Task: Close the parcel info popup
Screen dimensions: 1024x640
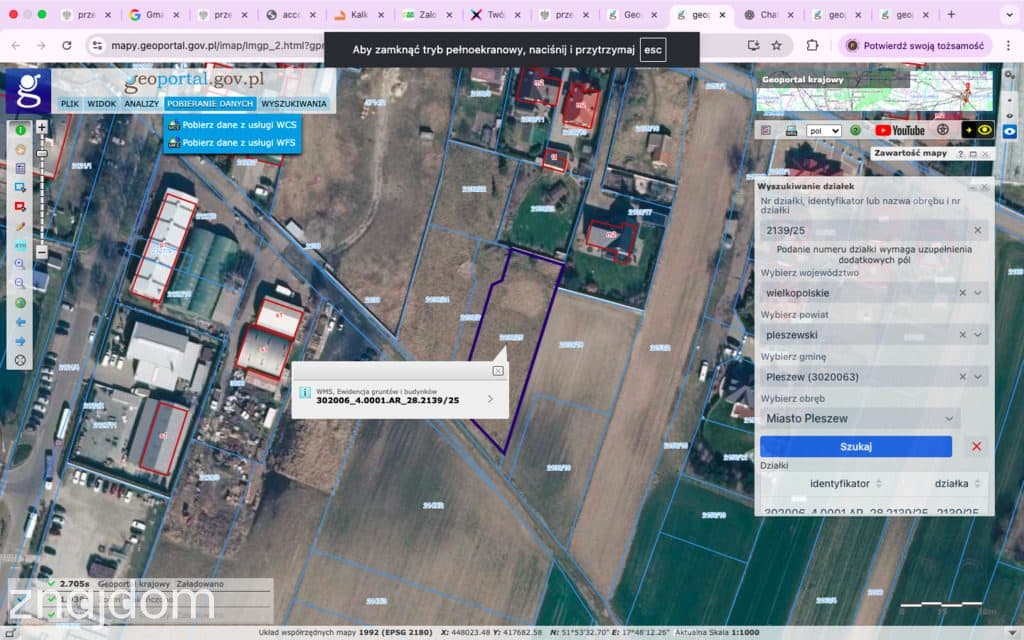Action: click(498, 371)
